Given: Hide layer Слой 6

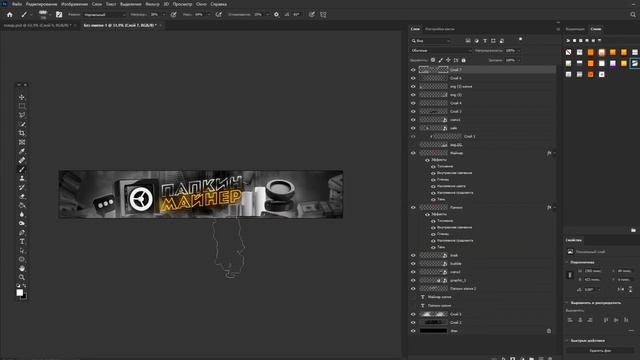Looking at the screenshot, I should click(413, 78).
